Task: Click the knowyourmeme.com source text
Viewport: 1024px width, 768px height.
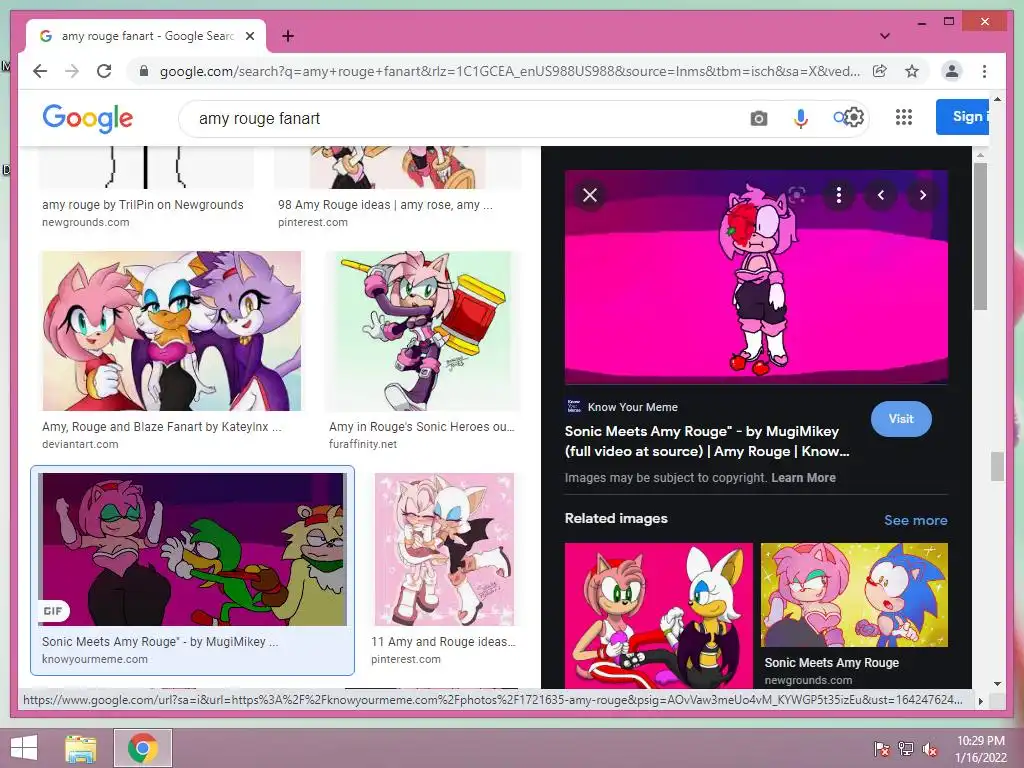Action: coord(95,659)
